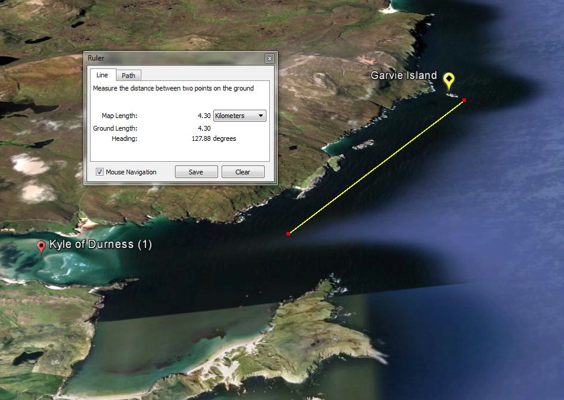Click the Ground Length value
Image resolution: width=564 pixels, height=400 pixels.
coord(204,128)
